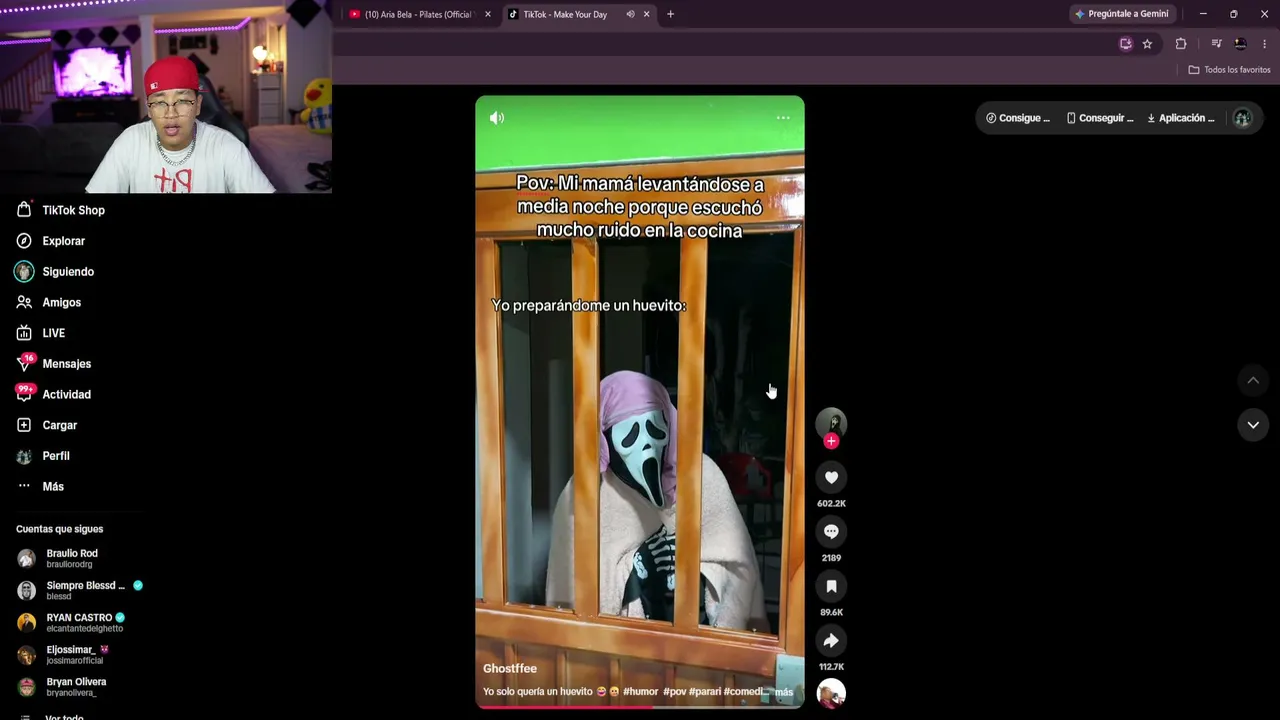Close the TikTok browser tab
Image resolution: width=1280 pixels, height=720 pixels.
pyautogui.click(x=646, y=14)
